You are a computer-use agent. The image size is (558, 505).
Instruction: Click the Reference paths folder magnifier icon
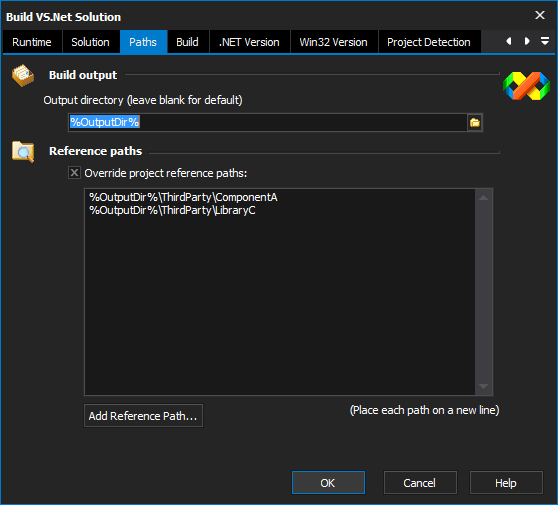coord(23,152)
